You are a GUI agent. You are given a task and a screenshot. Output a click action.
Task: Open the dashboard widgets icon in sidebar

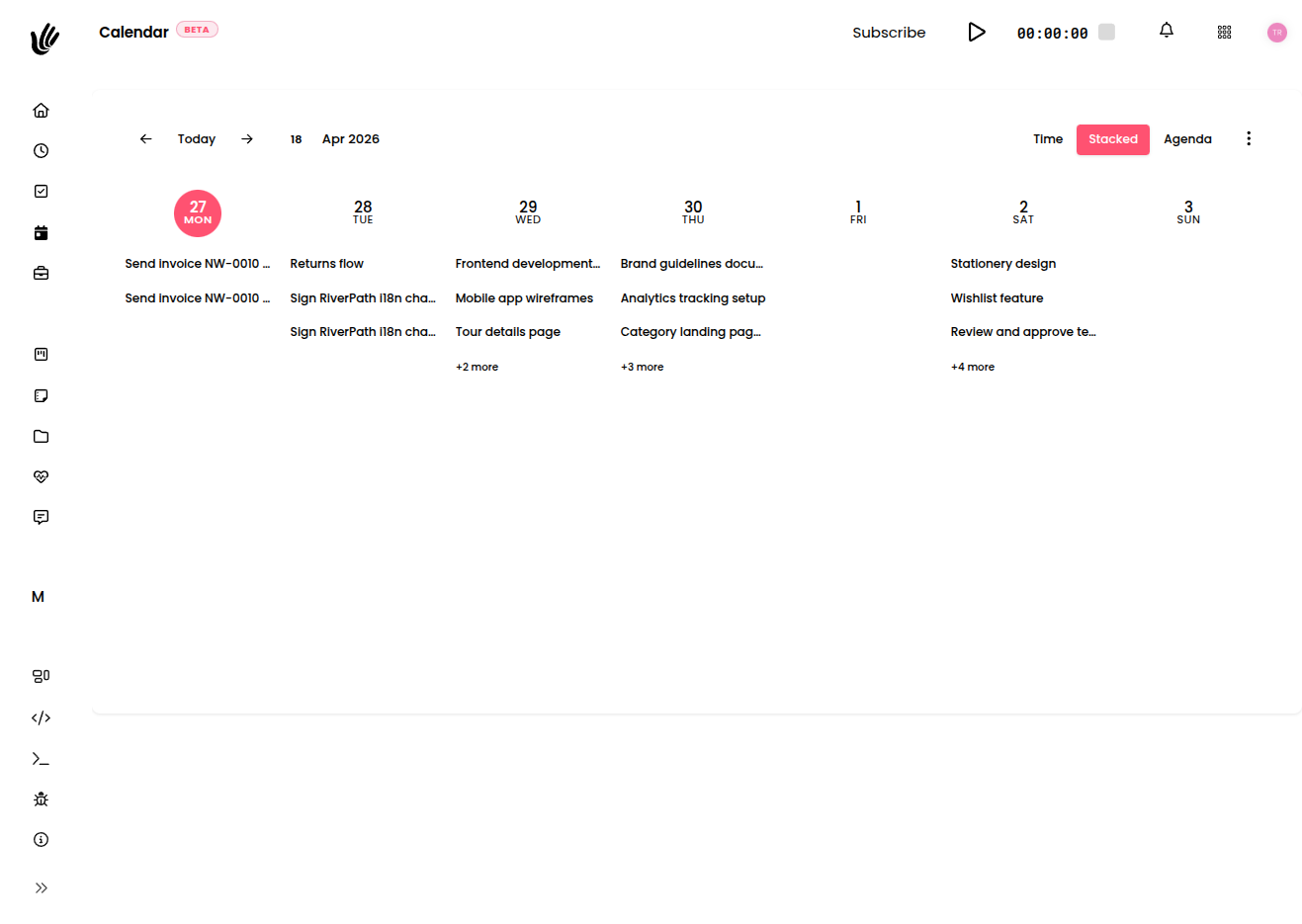pyautogui.click(x=41, y=677)
